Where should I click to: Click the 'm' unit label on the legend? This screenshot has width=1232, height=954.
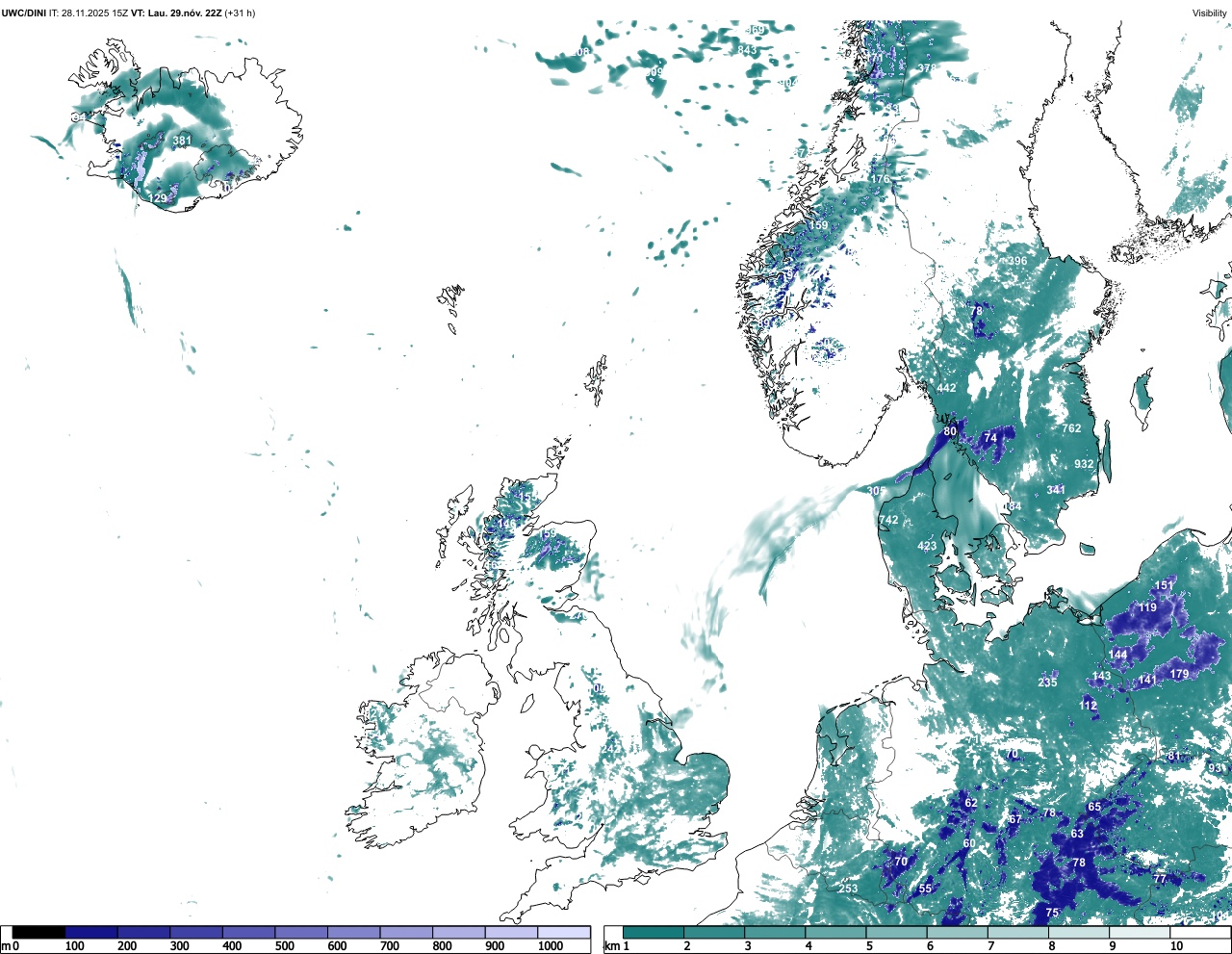(x=6, y=946)
